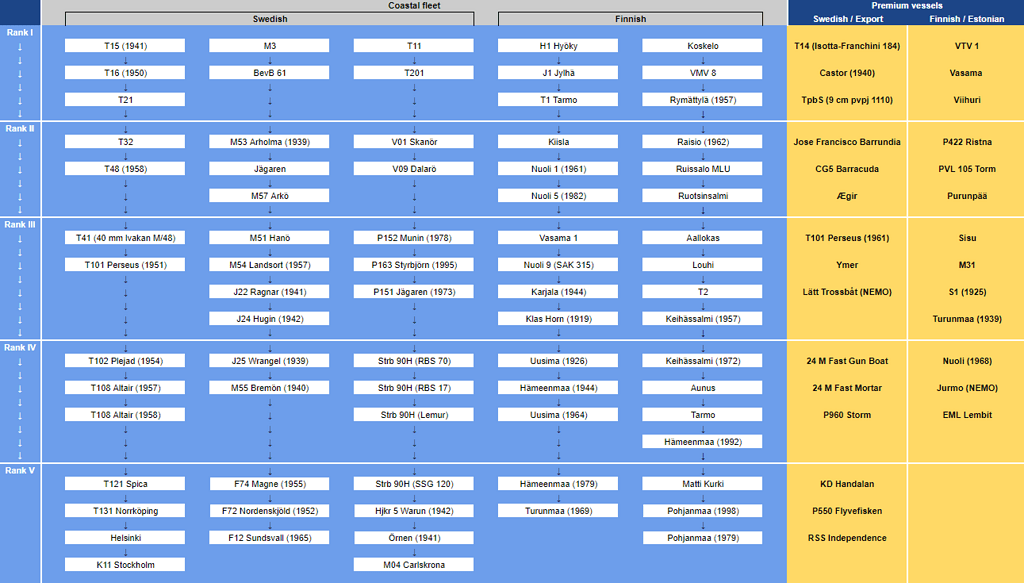Select the Hämeenmaa (1992) minelayer
1024x583 pixels.
click(701, 440)
